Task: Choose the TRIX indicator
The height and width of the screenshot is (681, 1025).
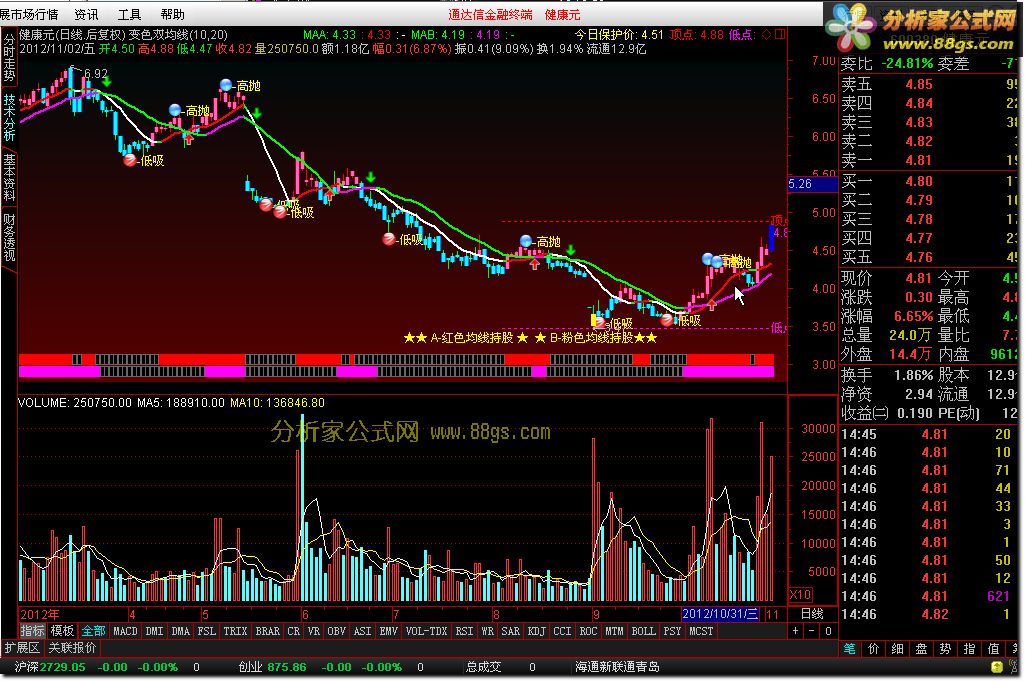Action: click(235, 631)
